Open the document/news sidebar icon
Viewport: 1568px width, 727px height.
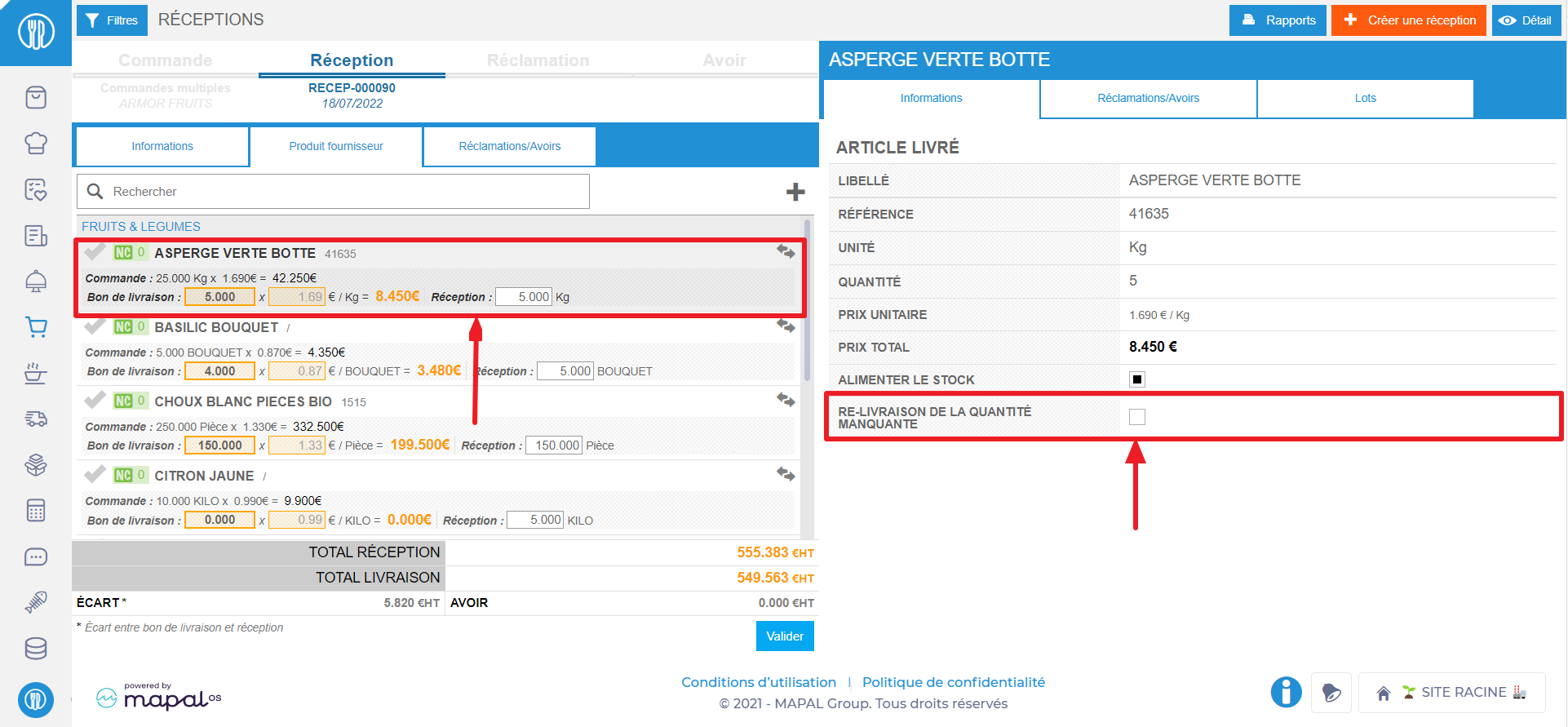click(x=36, y=236)
